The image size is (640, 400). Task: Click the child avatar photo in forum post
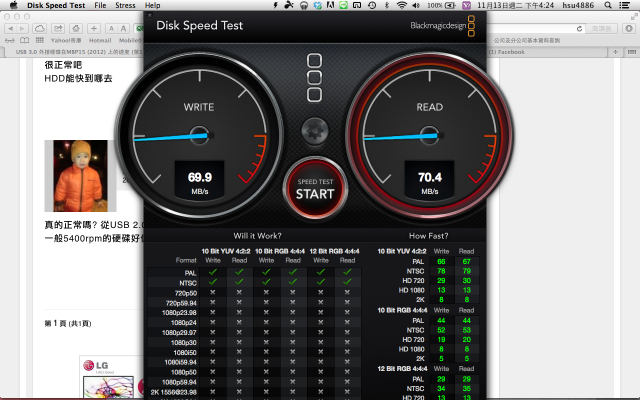[80, 176]
